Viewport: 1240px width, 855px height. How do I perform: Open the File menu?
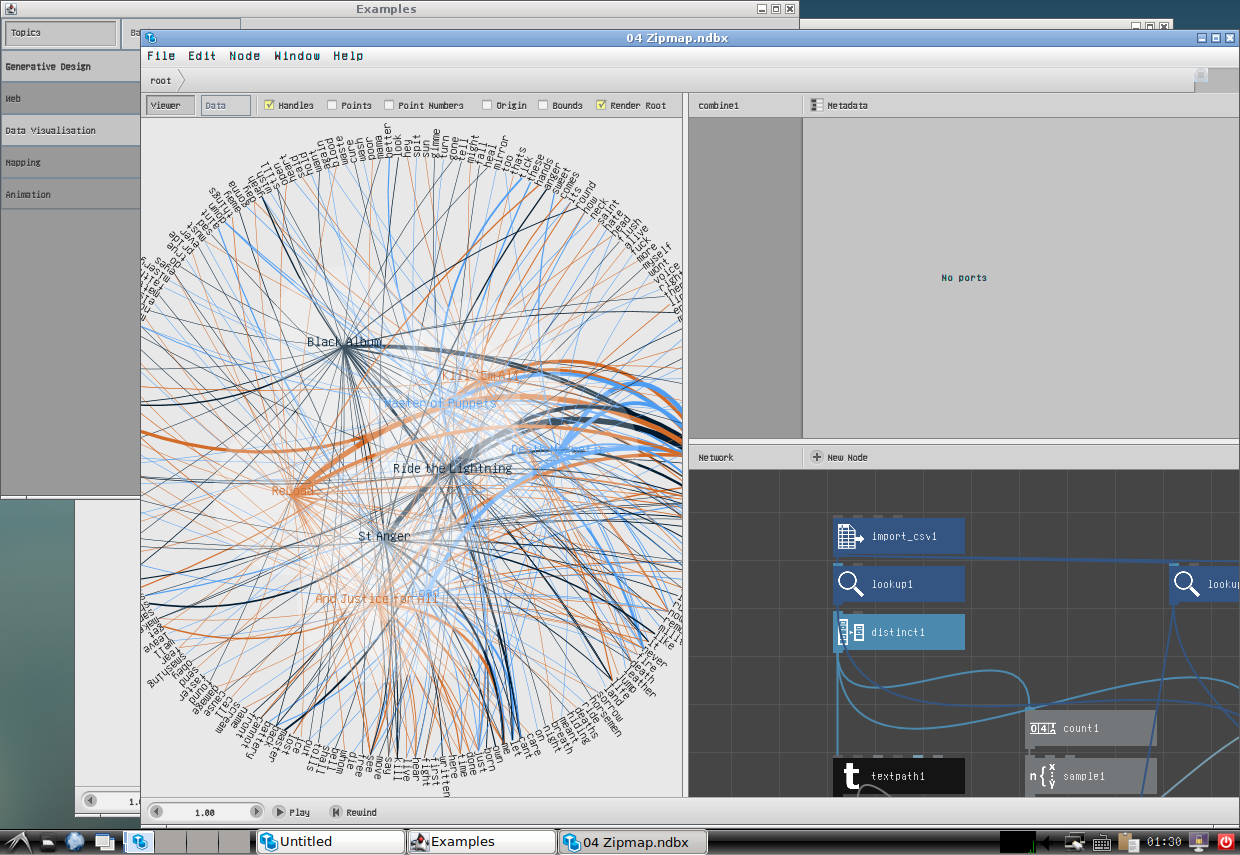coord(161,56)
